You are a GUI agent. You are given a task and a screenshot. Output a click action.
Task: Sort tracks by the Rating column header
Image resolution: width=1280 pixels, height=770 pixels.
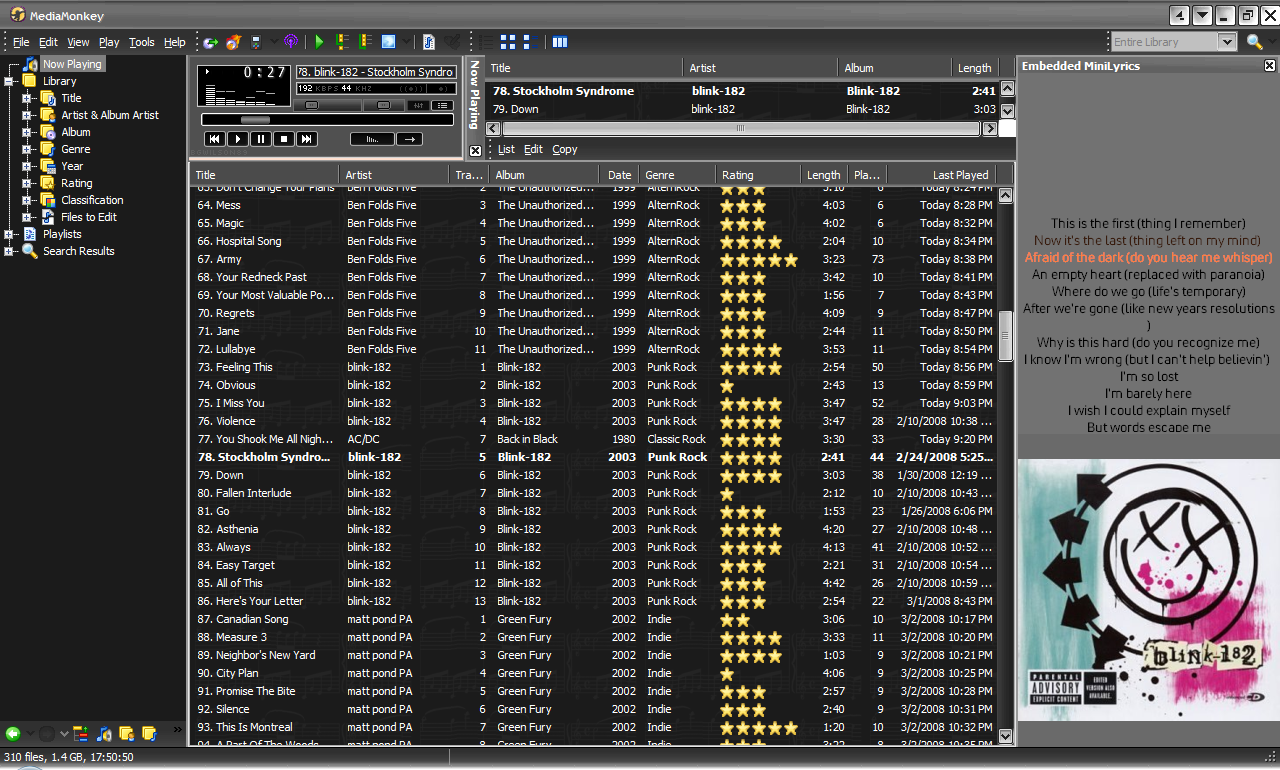tap(739, 175)
